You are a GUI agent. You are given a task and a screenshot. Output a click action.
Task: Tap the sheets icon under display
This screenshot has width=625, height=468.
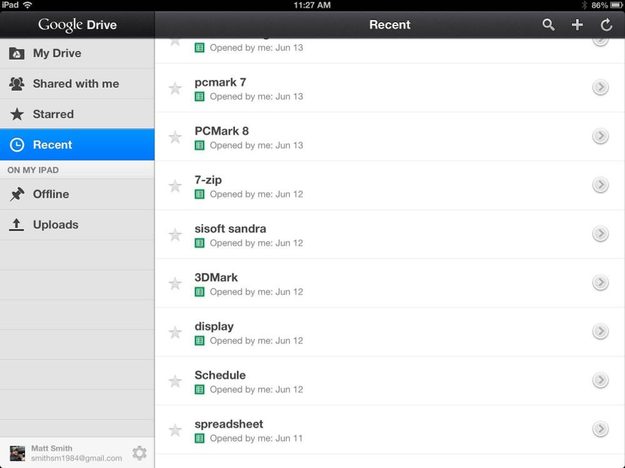pos(200,341)
